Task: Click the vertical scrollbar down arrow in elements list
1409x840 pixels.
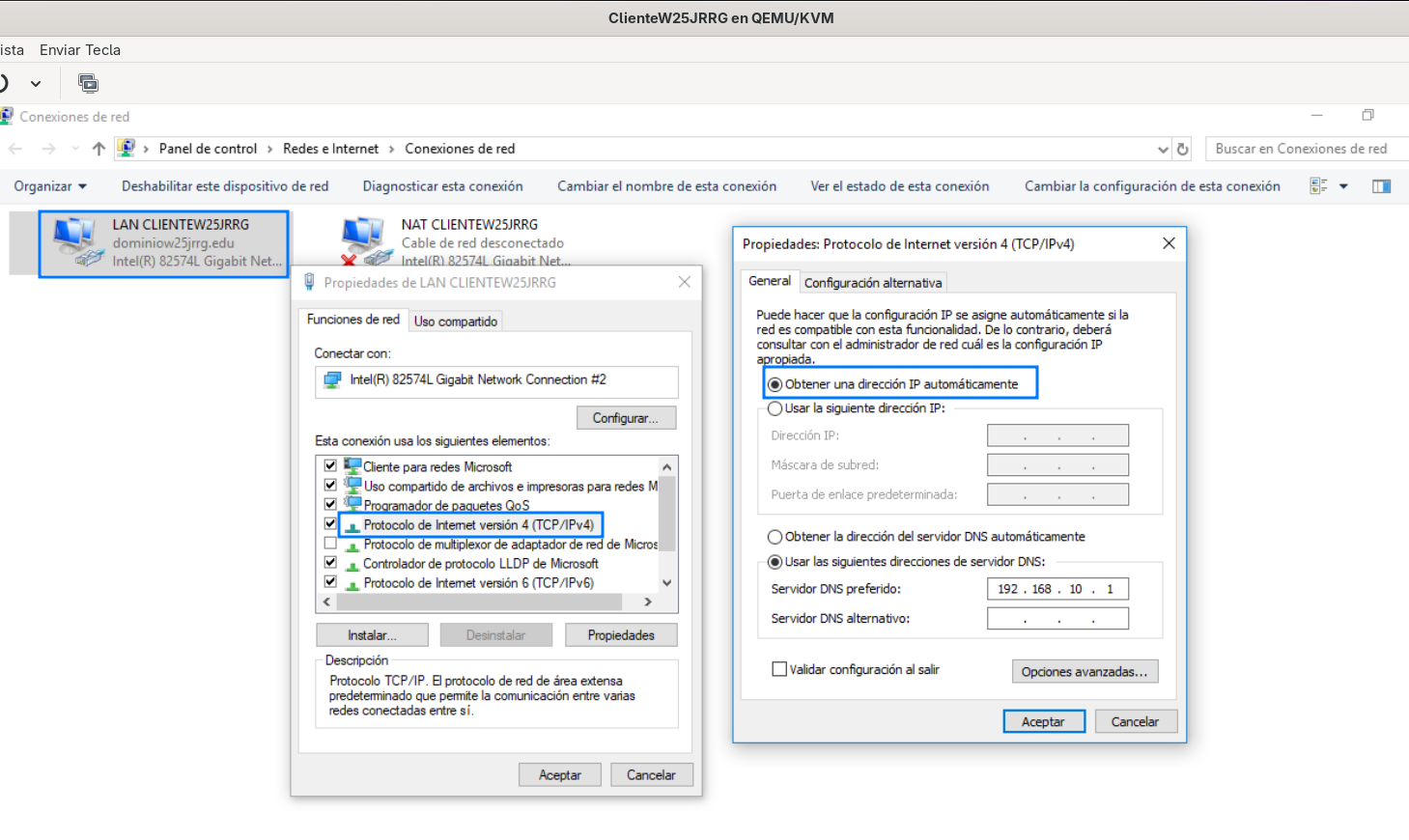Action: (666, 583)
